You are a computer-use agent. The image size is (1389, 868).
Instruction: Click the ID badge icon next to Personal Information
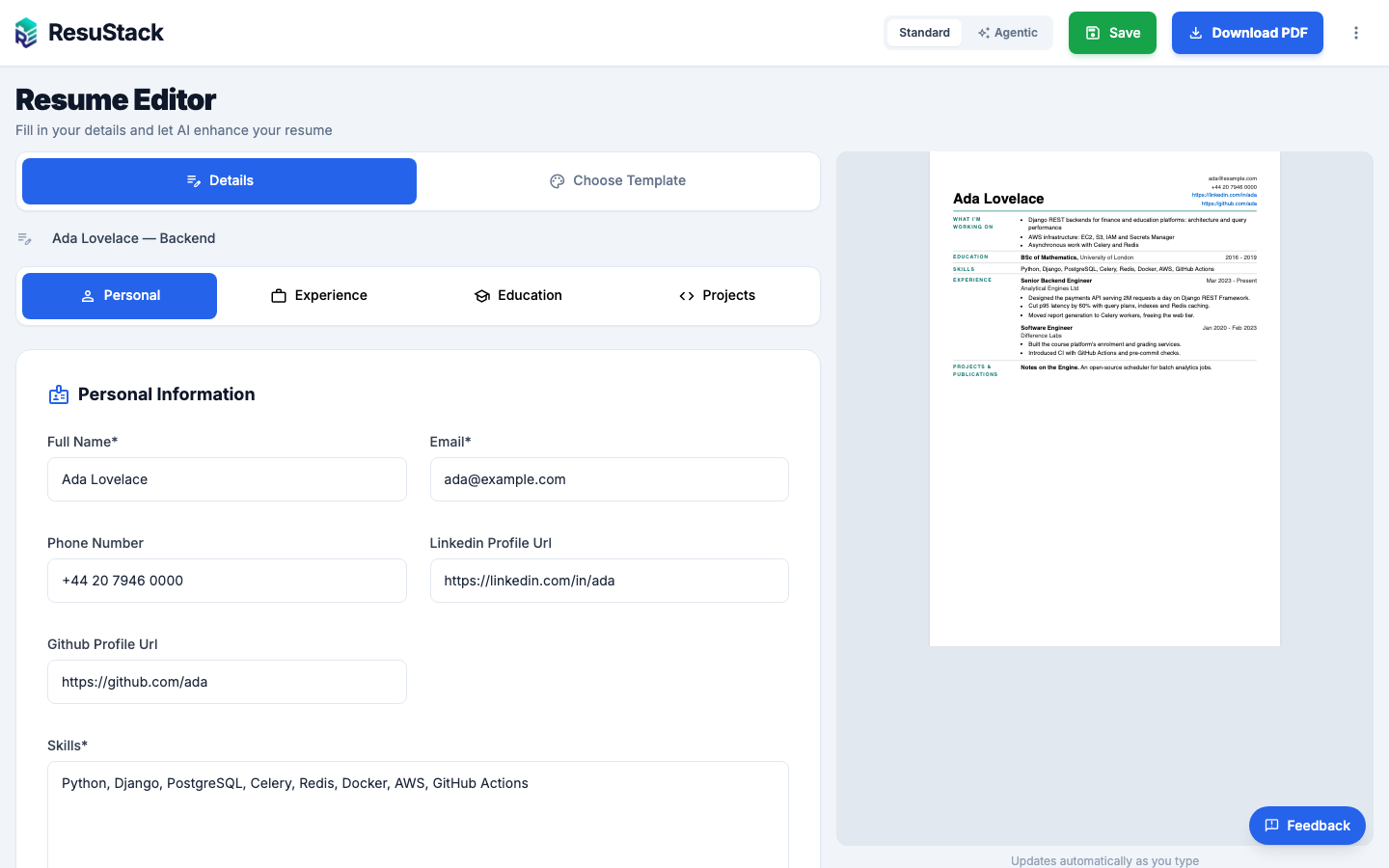coord(59,394)
